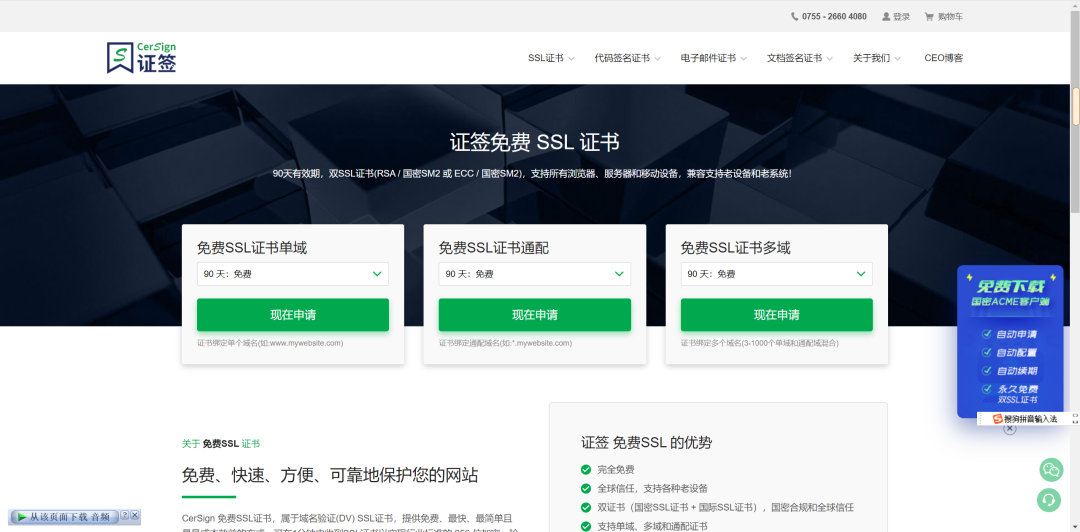Image resolution: width=1080 pixels, height=532 pixels.
Task: Click 现在申请 for single-domain certificate
Action: pyautogui.click(x=293, y=315)
